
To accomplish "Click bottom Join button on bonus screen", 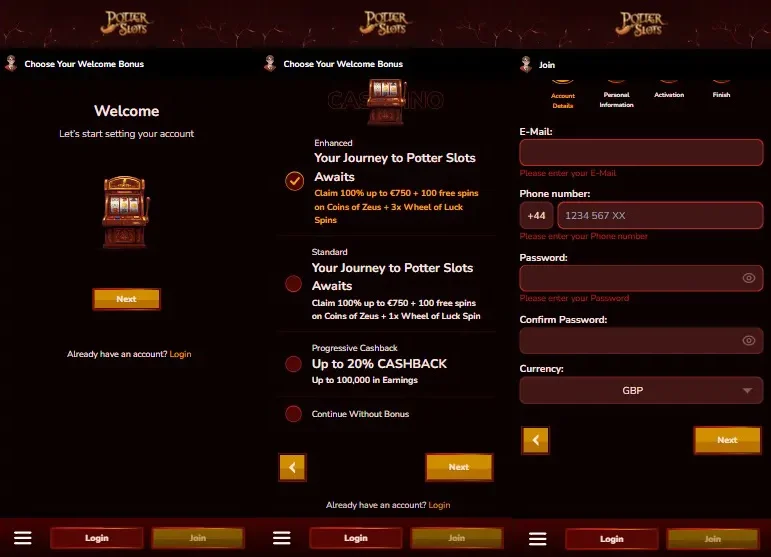I will pos(457,538).
